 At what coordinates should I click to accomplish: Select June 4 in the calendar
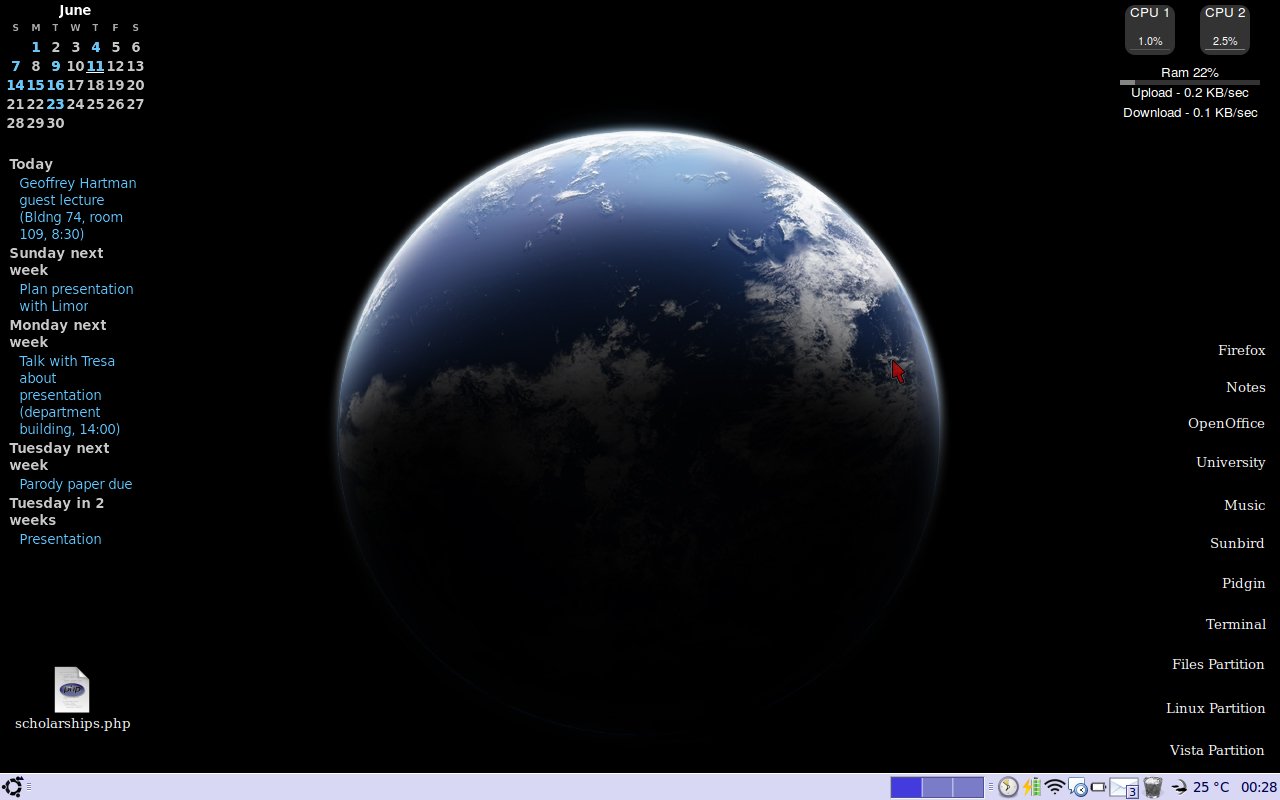pyautogui.click(x=96, y=47)
